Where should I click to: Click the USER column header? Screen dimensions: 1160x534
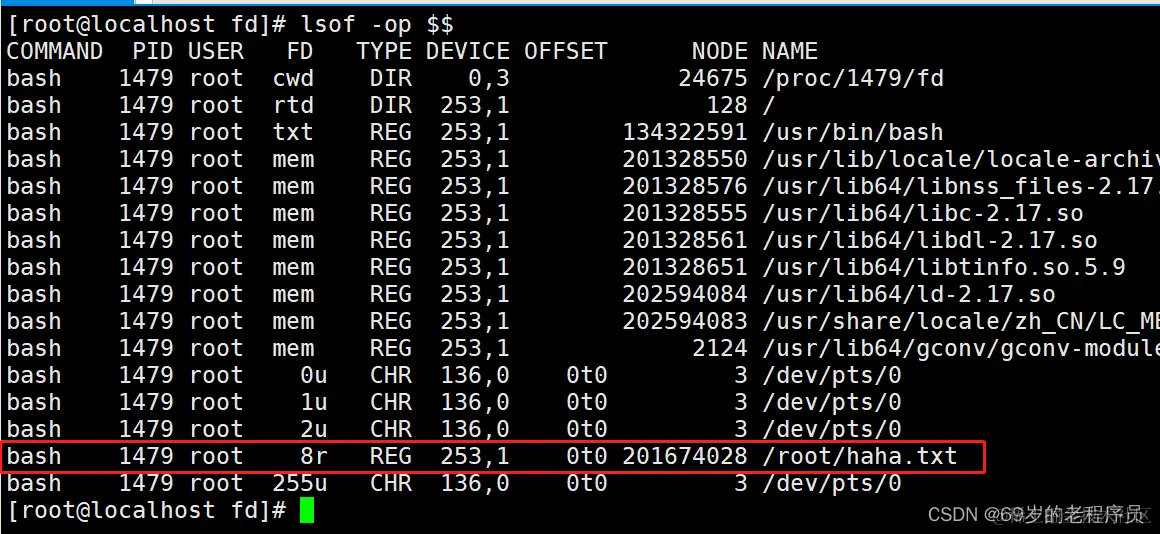216,51
